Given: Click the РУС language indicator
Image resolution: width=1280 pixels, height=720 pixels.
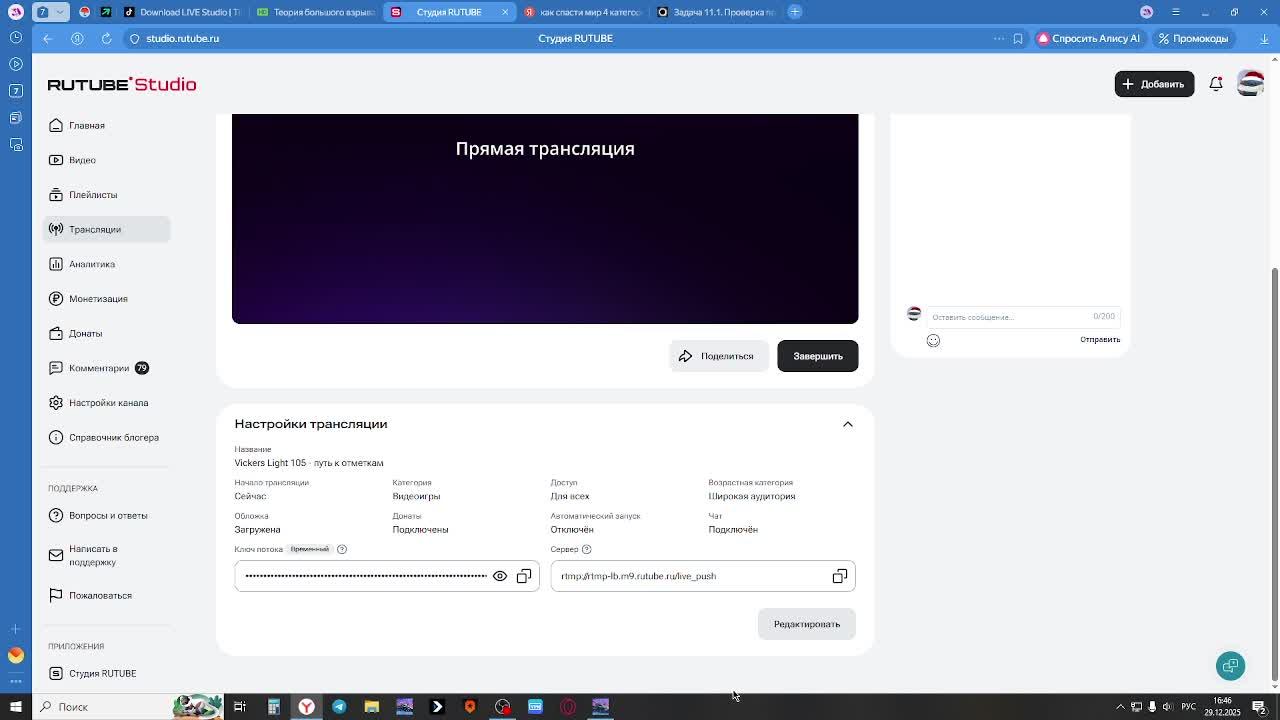Looking at the screenshot, I should click(1189, 707).
